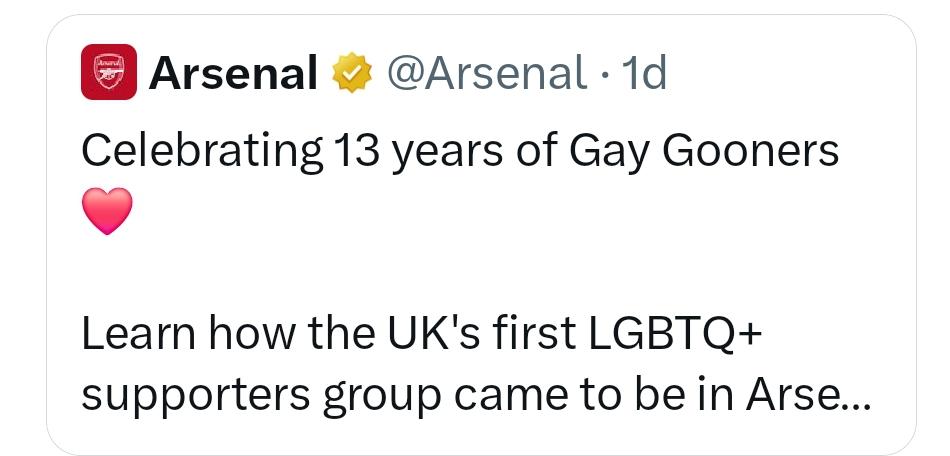Open the Arsenal display name profile link
Viewport: 950px width, 456px height.
coord(233,73)
